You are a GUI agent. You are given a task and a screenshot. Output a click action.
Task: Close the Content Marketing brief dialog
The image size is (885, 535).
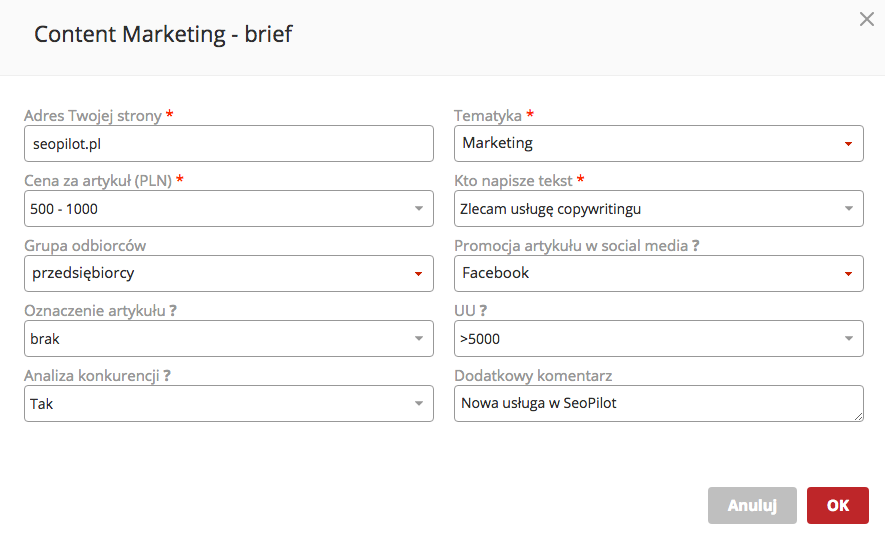click(x=867, y=19)
